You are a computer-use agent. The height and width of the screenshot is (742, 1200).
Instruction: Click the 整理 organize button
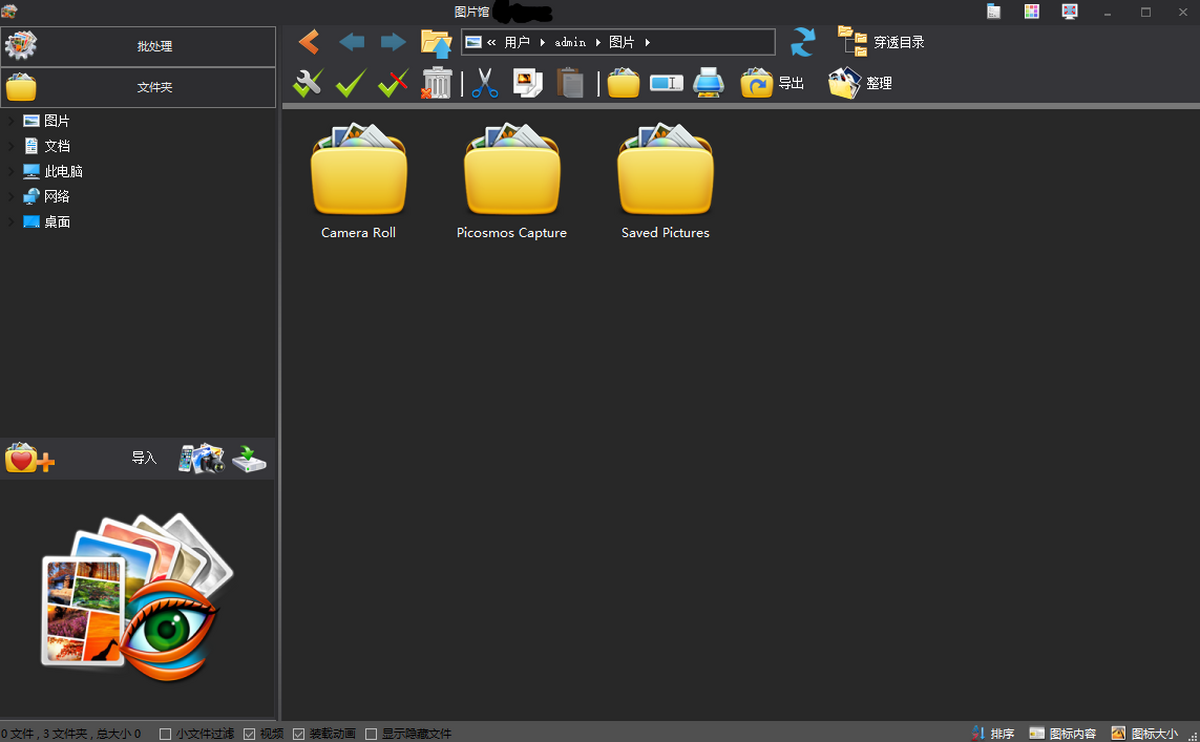860,83
